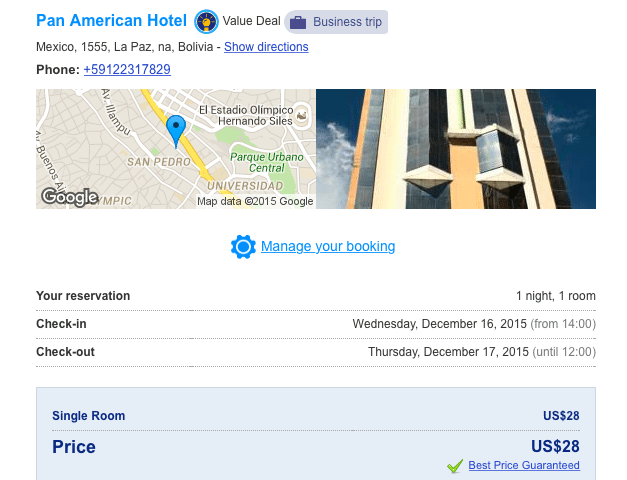Open the Best Price Guaranteed link
627x480 pixels.
[524, 465]
